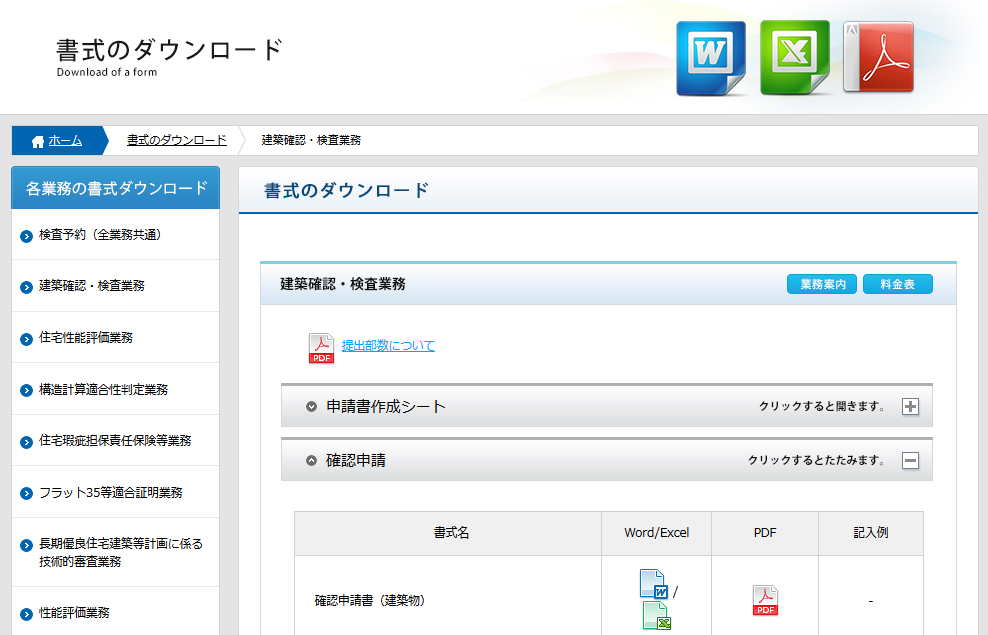Download the Word file for 確認申請書（建築物）
This screenshot has width=988, height=635.
[653, 583]
